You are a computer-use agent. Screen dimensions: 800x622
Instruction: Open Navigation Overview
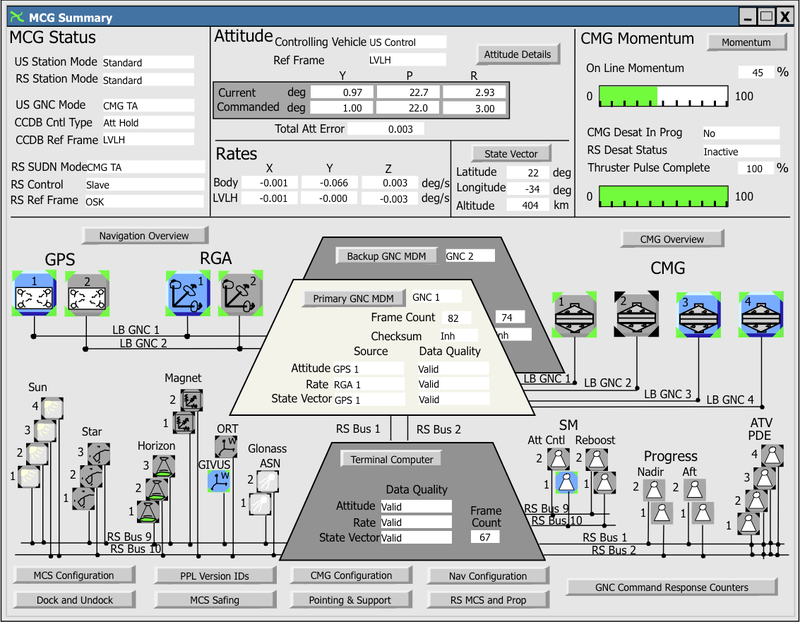144,236
